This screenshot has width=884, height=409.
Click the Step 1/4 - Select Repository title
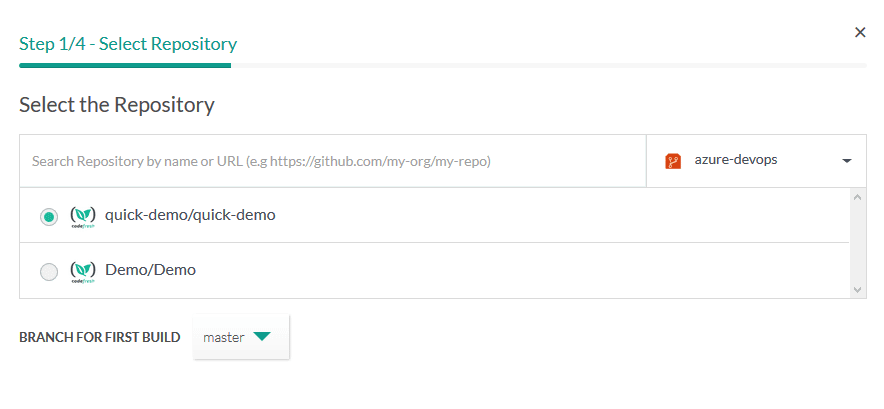pyautogui.click(x=128, y=44)
